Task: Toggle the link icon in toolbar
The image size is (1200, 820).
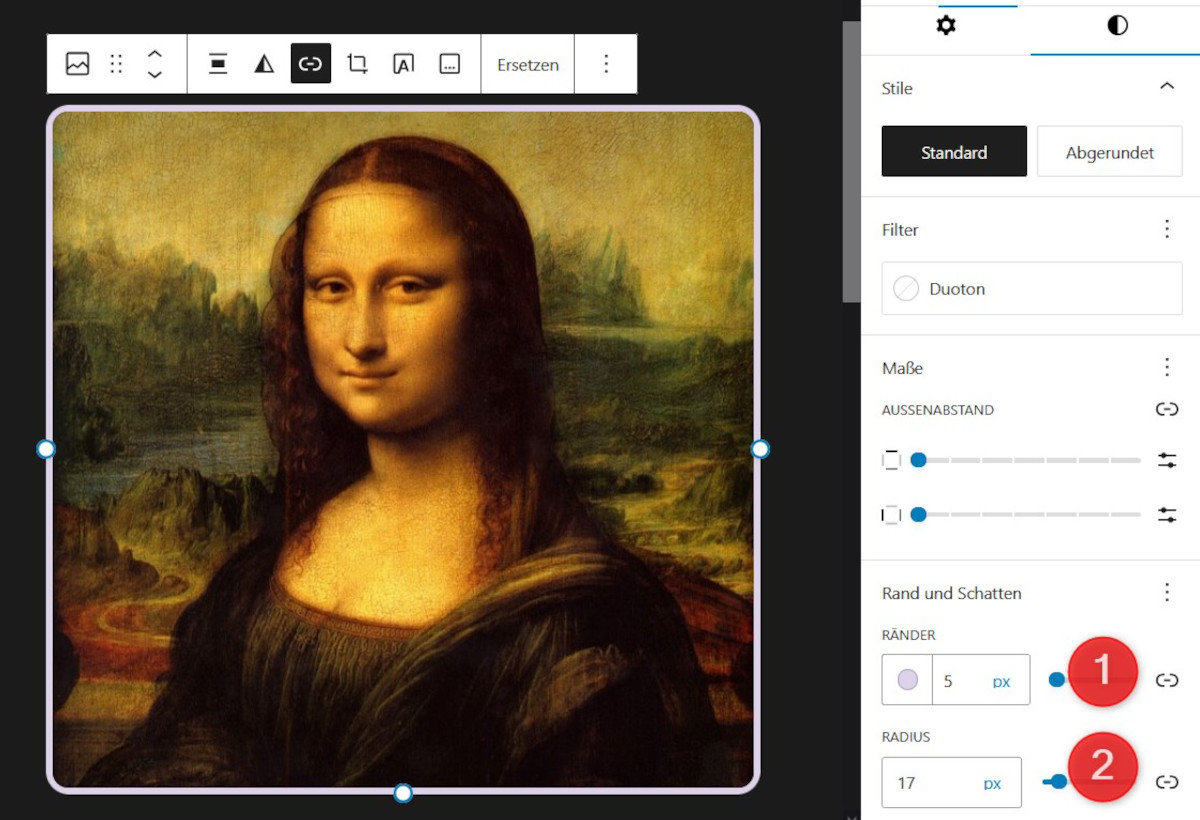Action: (x=311, y=64)
